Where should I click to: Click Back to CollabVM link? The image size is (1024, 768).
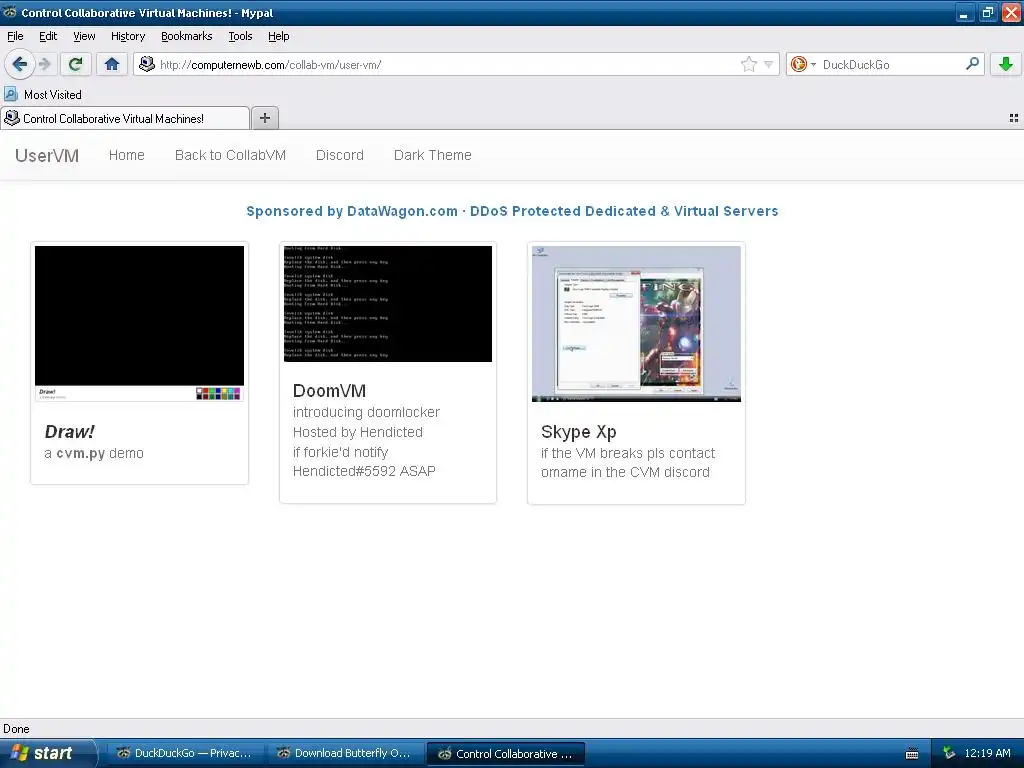point(231,155)
